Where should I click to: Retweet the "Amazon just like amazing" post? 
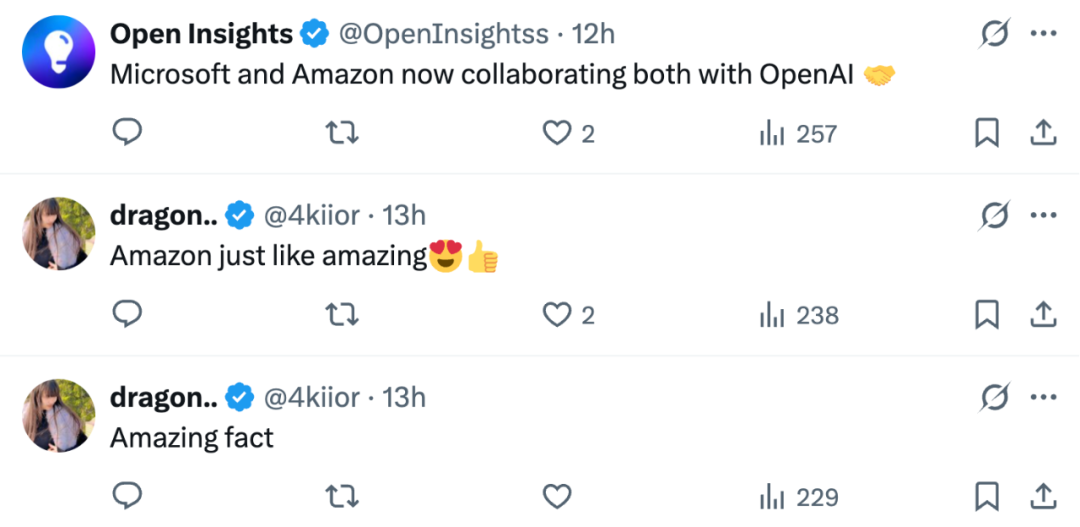pyautogui.click(x=342, y=315)
